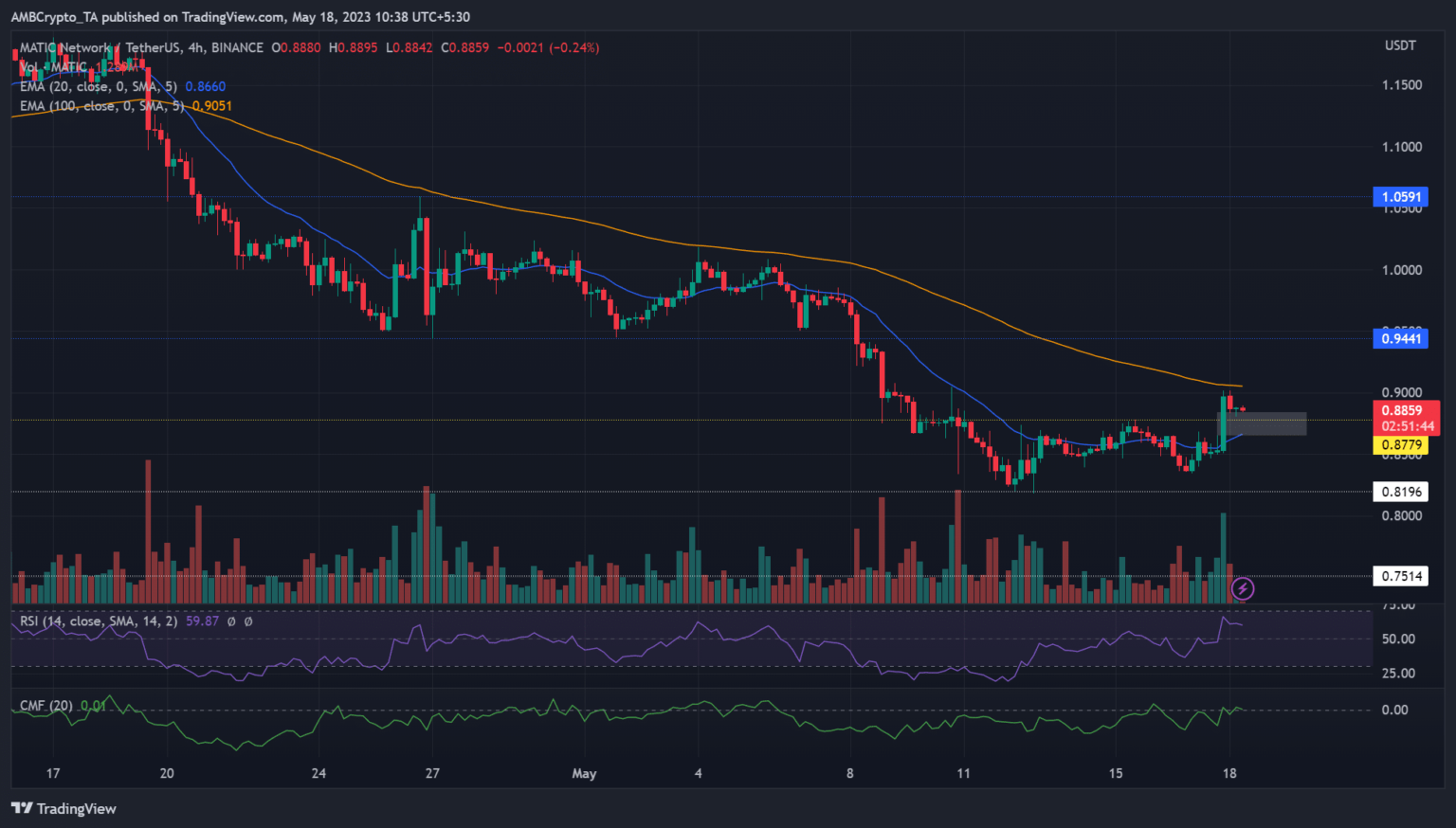Viewport: 1456px width, 828px height.
Task: Click the blue 0.9441 price level label
Action: click(1401, 338)
